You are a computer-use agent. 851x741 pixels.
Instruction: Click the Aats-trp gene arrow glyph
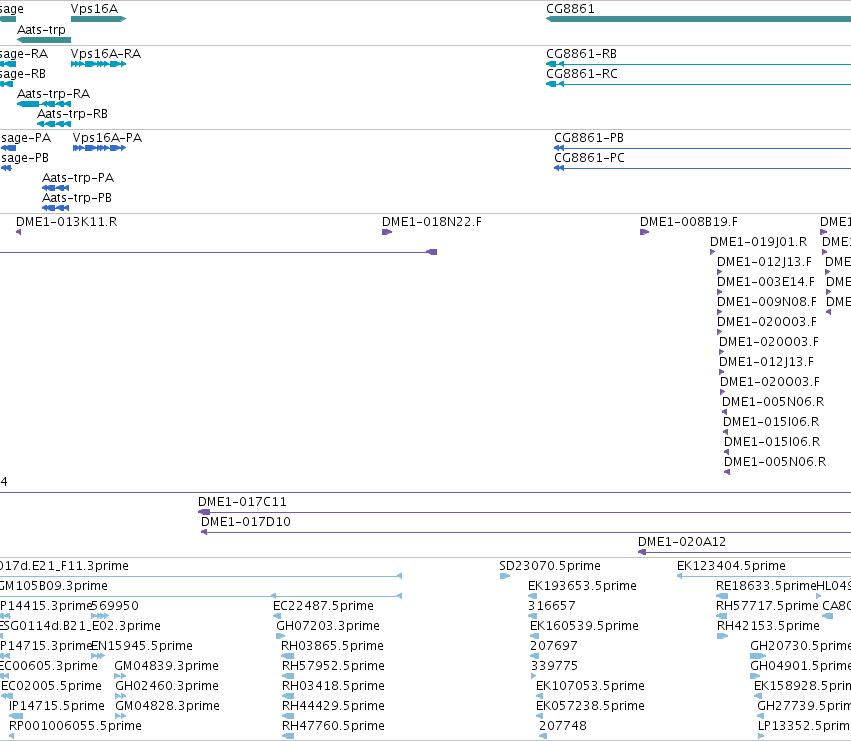point(44,40)
